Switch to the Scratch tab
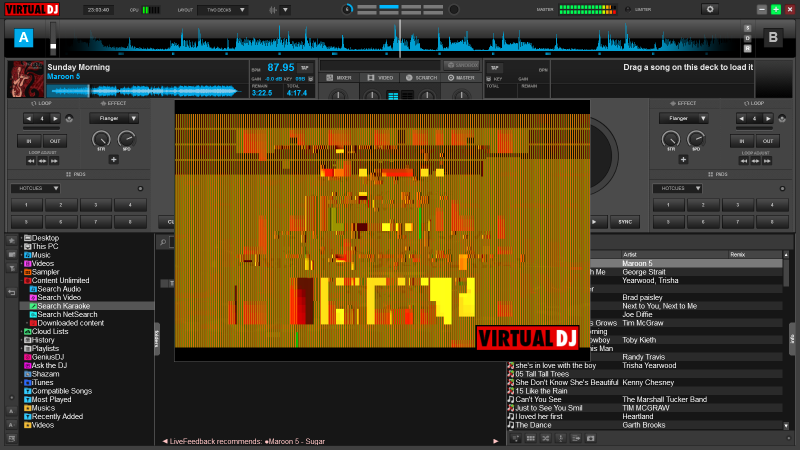Viewport: 800px width, 450px height. [x=421, y=78]
